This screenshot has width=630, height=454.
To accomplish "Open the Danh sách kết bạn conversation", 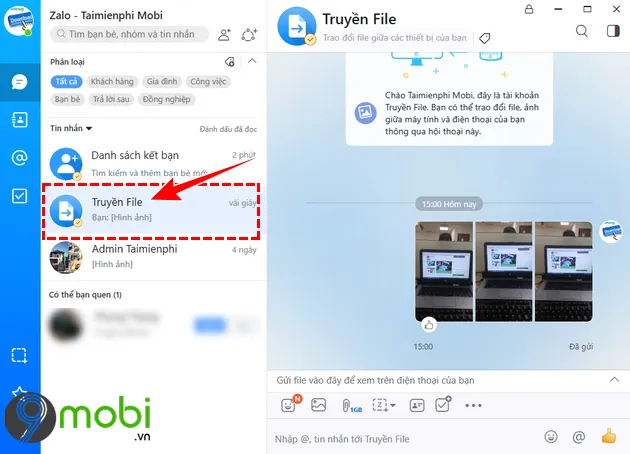I will point(153,164).
